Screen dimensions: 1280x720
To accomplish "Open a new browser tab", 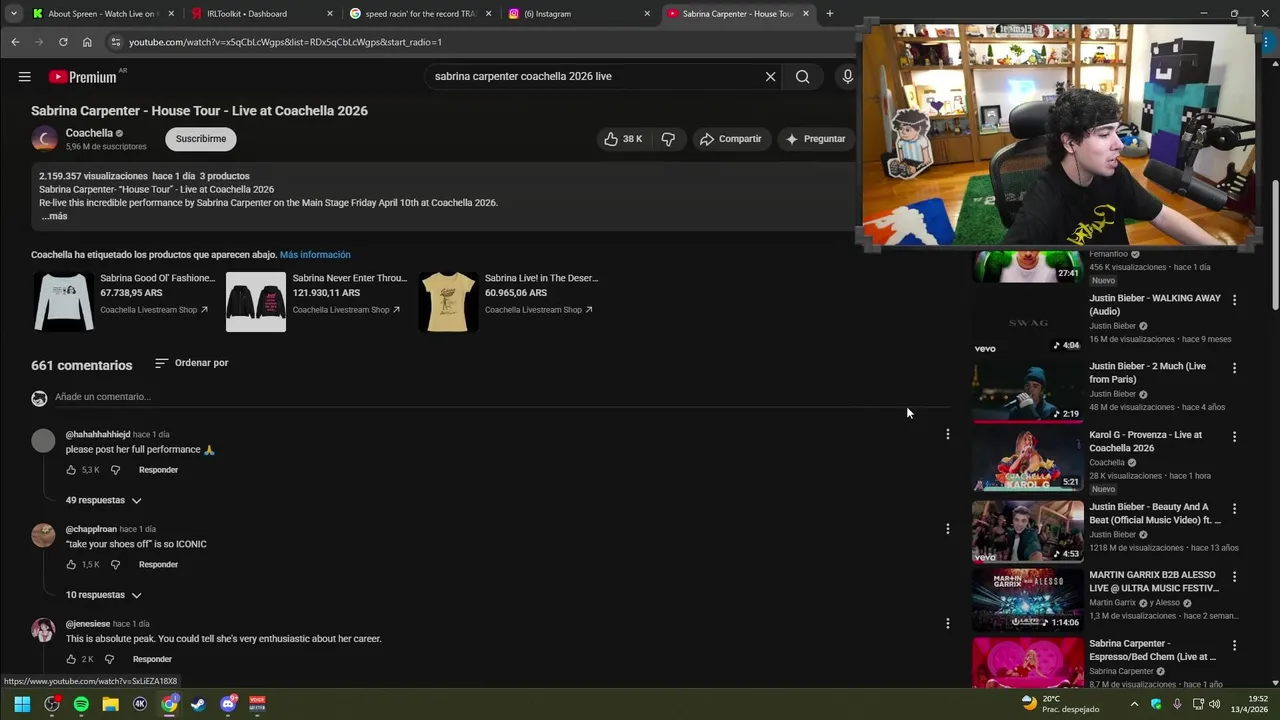I will point(829,14).
